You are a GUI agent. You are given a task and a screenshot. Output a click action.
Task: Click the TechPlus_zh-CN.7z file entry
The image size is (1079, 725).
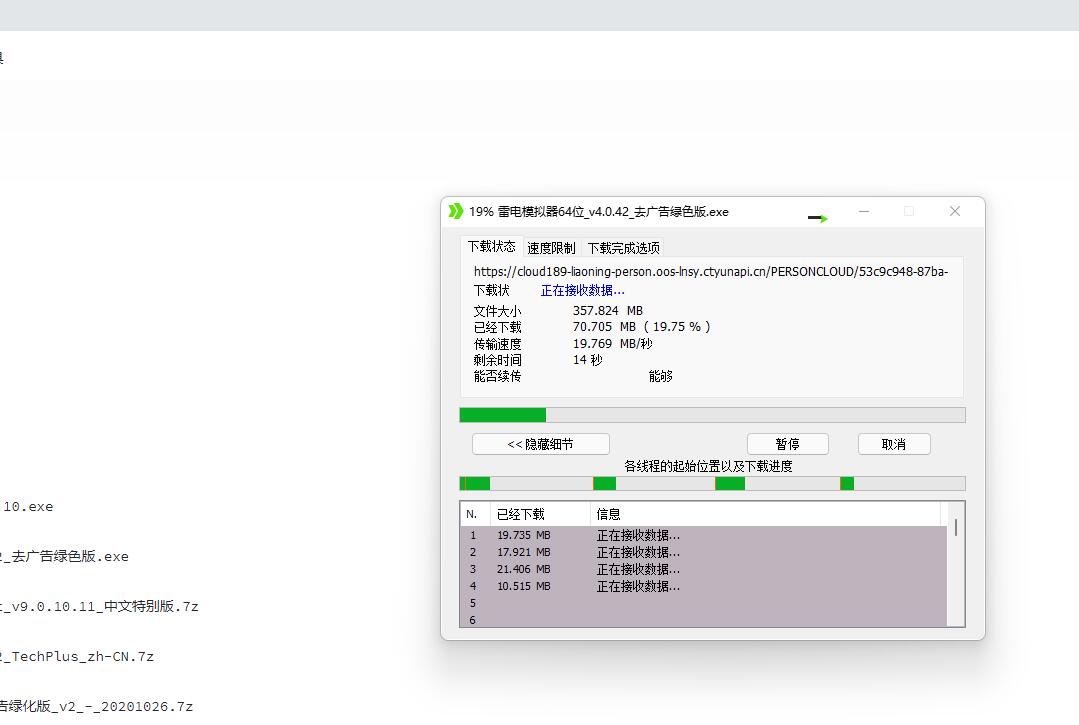click(x=77, y=657)
